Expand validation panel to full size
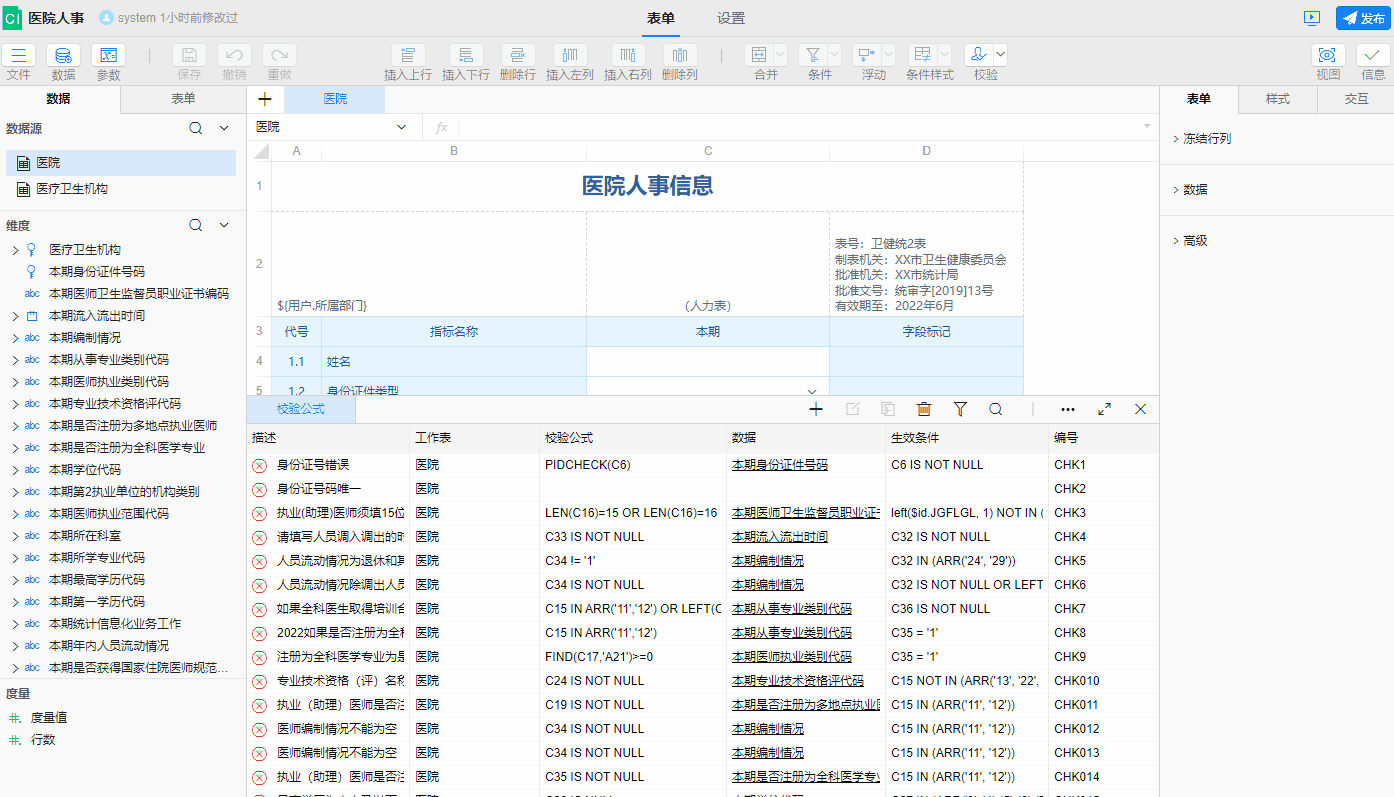 coord(1104,409)
